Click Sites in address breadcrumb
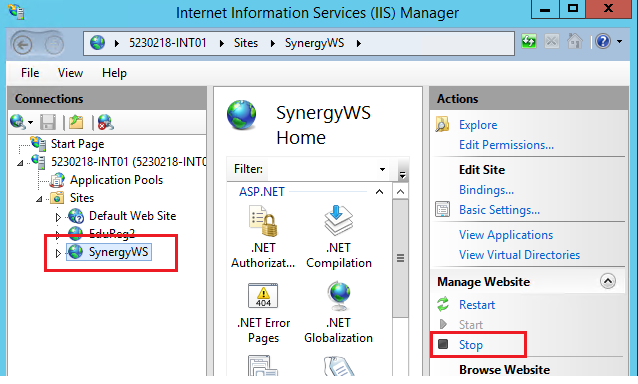 [x=246, y=43]
